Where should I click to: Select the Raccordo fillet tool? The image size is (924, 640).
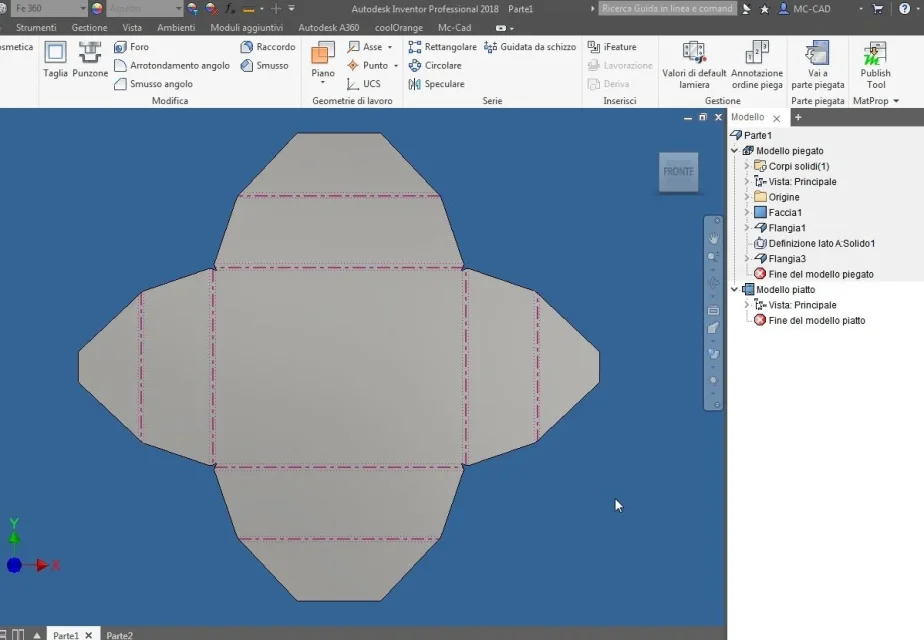point(268,47)
